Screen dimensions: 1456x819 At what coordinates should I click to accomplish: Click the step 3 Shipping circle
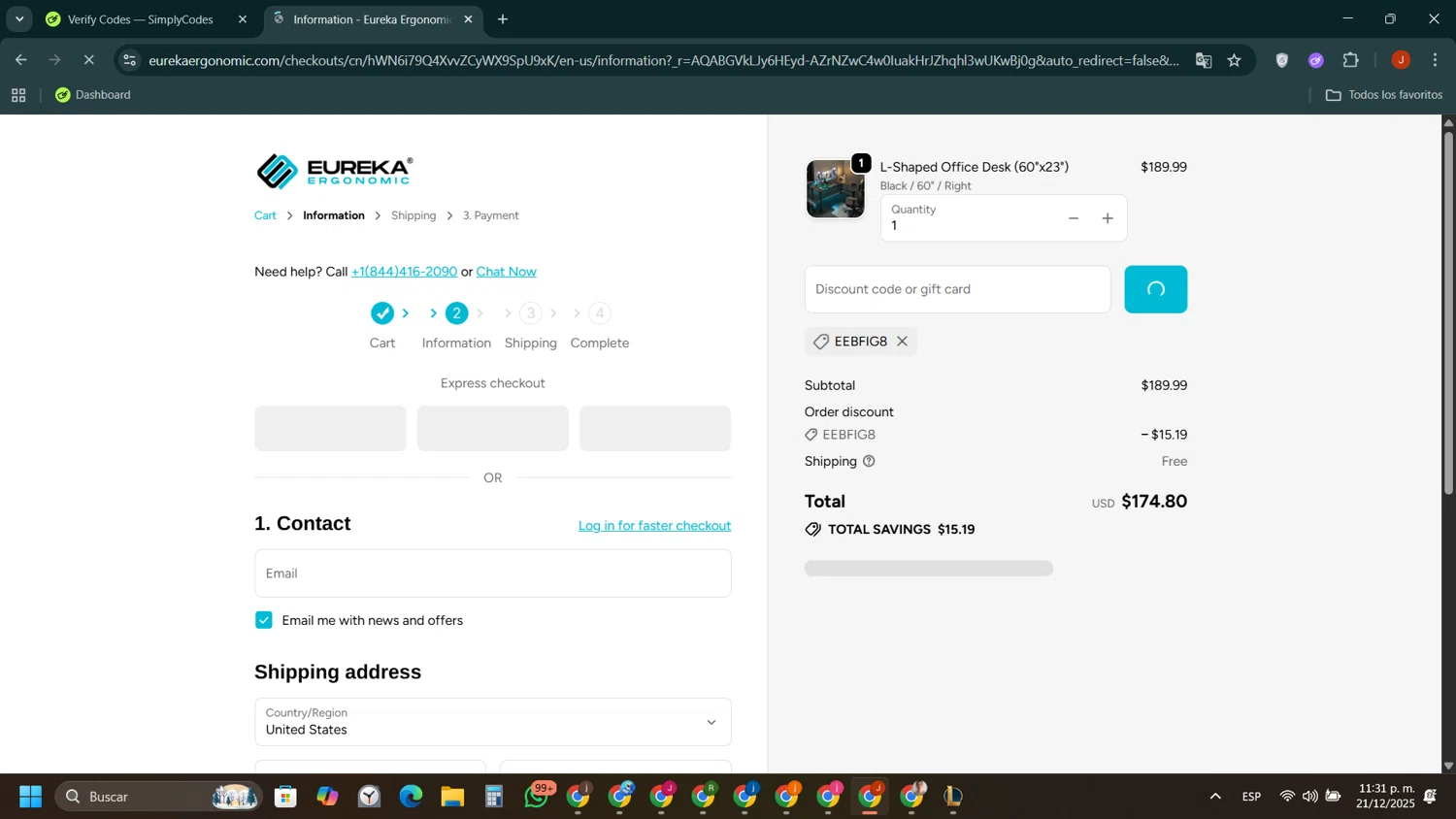(530, 313)
